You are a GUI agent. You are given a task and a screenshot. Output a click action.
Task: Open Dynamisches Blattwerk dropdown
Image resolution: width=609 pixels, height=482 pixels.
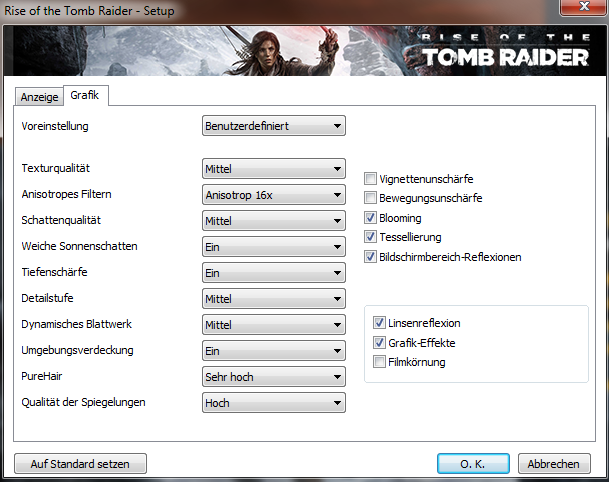[x=274, y=325]
